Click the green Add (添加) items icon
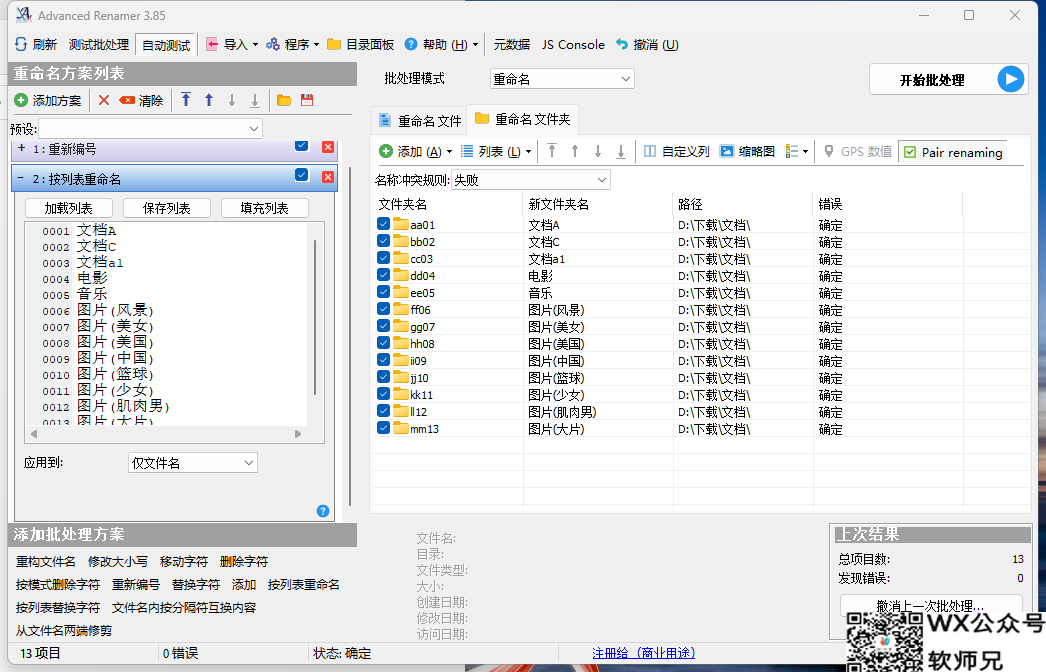Screen dimensions: 1046x672 point(386,151)
